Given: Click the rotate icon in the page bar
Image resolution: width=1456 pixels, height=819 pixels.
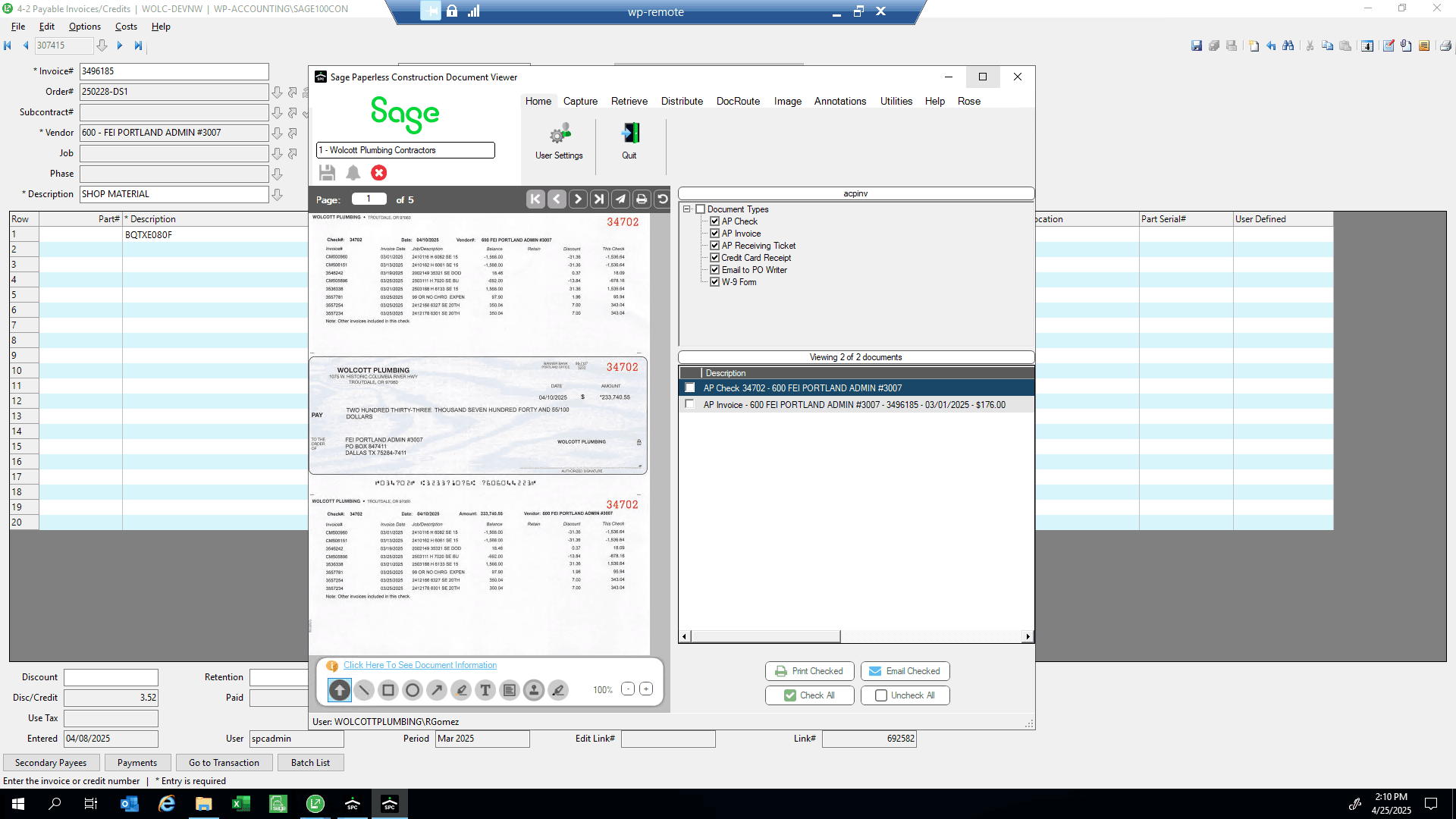Looking at the screenshot, I should click(663, 199).
